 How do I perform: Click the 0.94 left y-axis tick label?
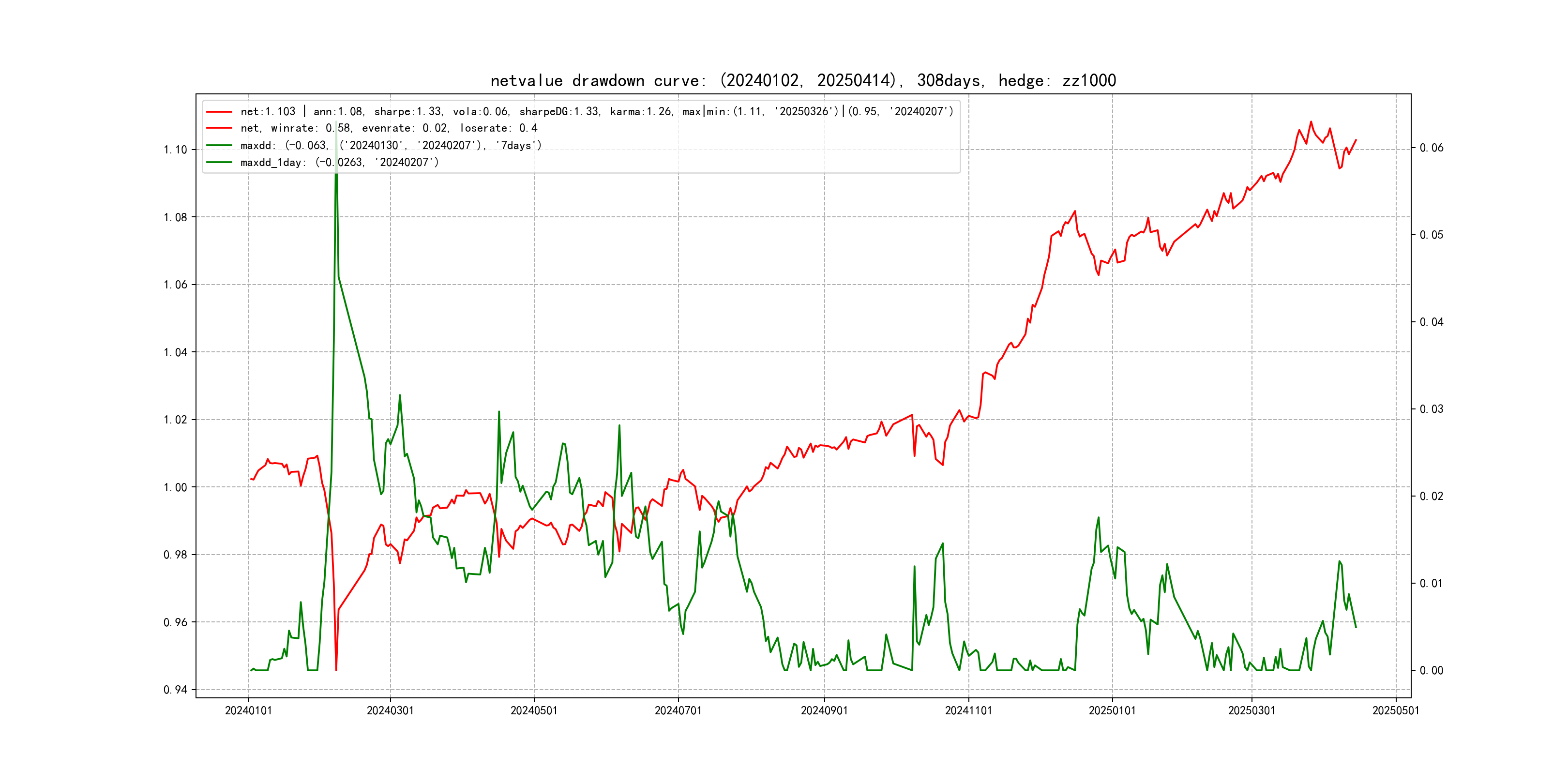click(175, 690)
